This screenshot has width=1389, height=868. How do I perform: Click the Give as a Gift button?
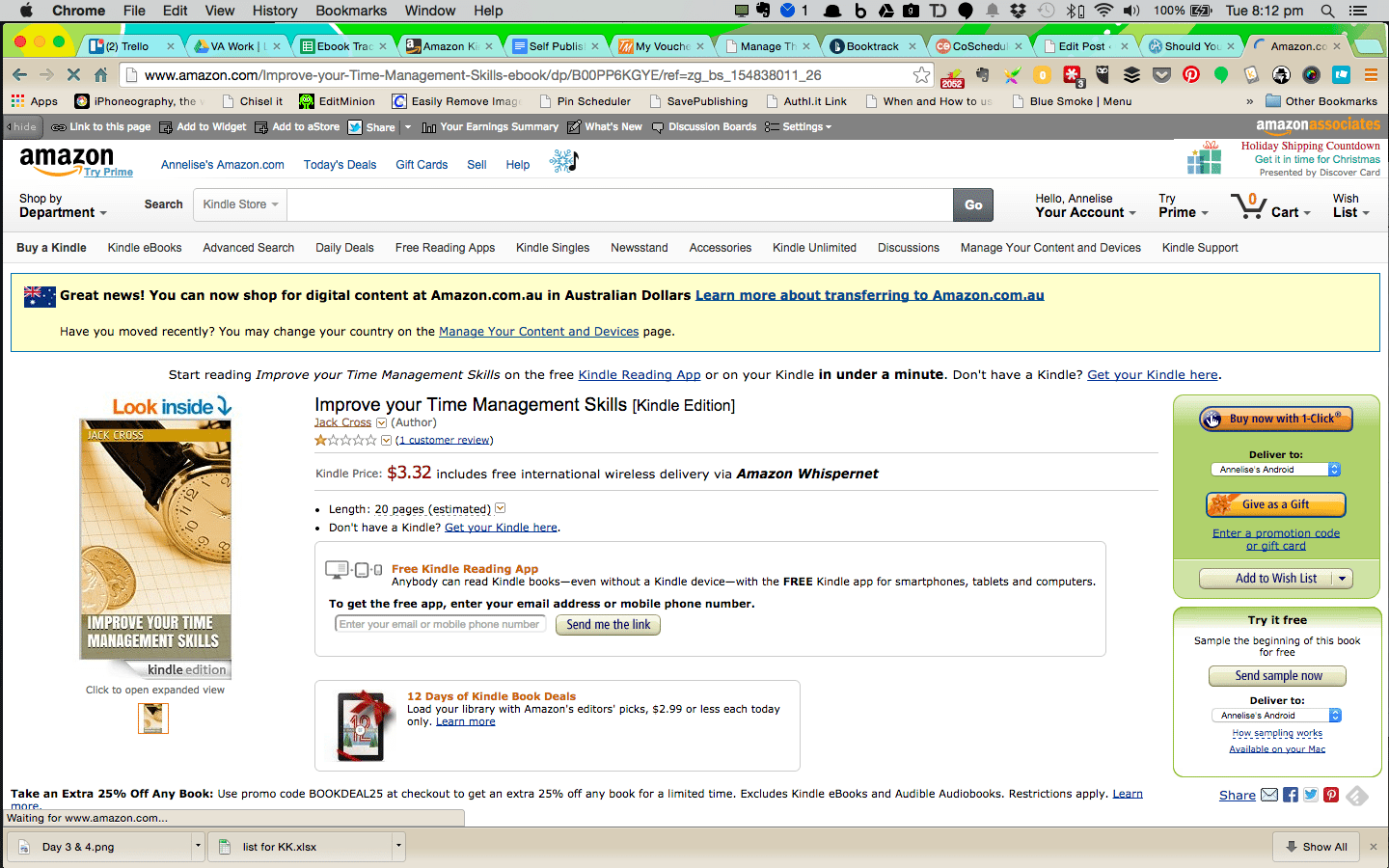coord(1275,504)
